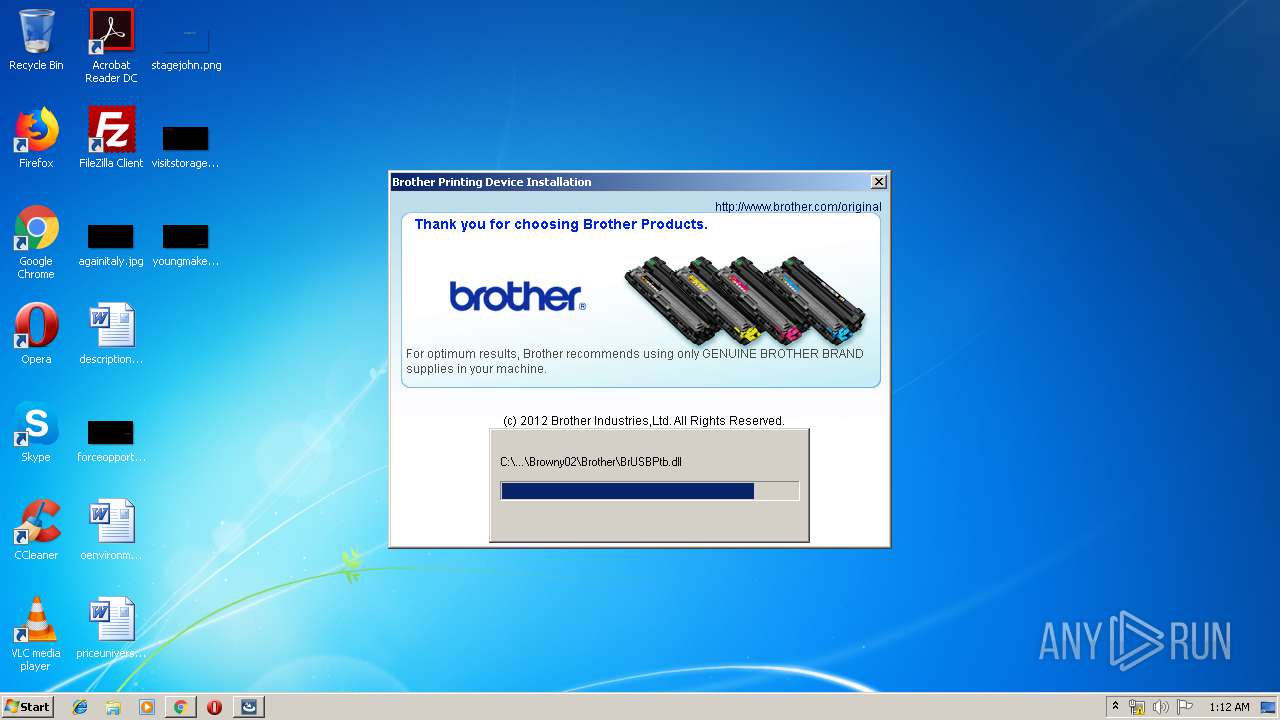The image size is (1280, 720).
Task: Click 'Thank you for choosing Brother Products' text
Action: (x=561, y=224)
